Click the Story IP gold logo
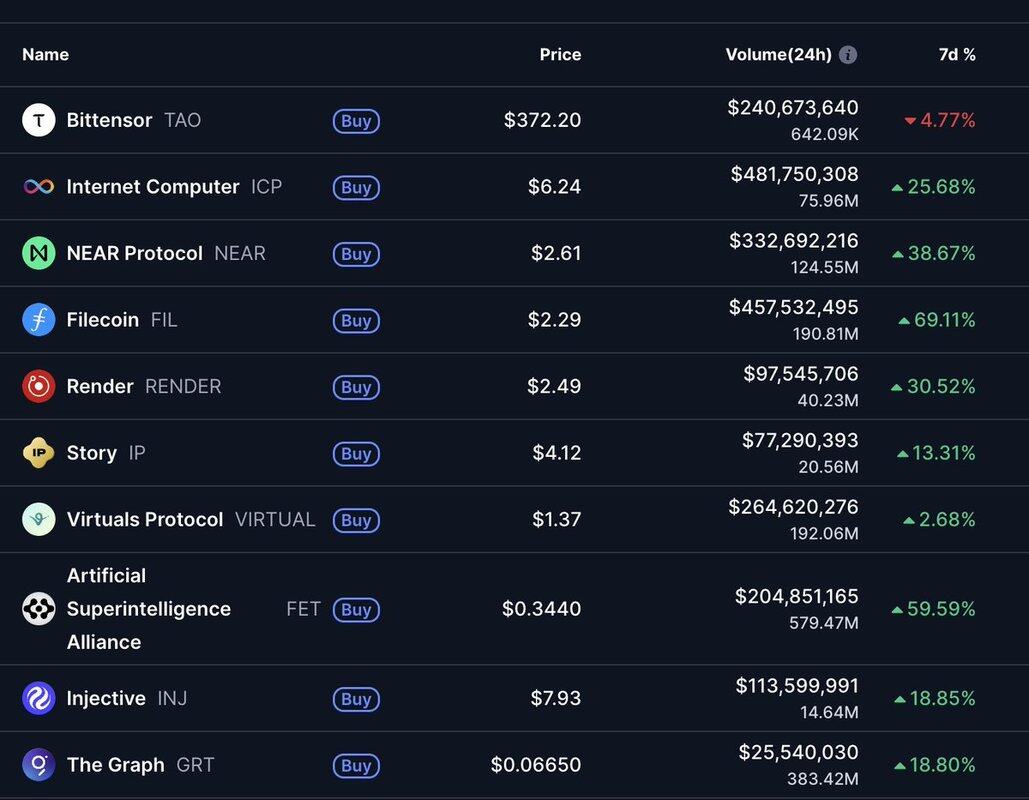This screenshot has height=800, width=1029. click(x=38, y=453)
